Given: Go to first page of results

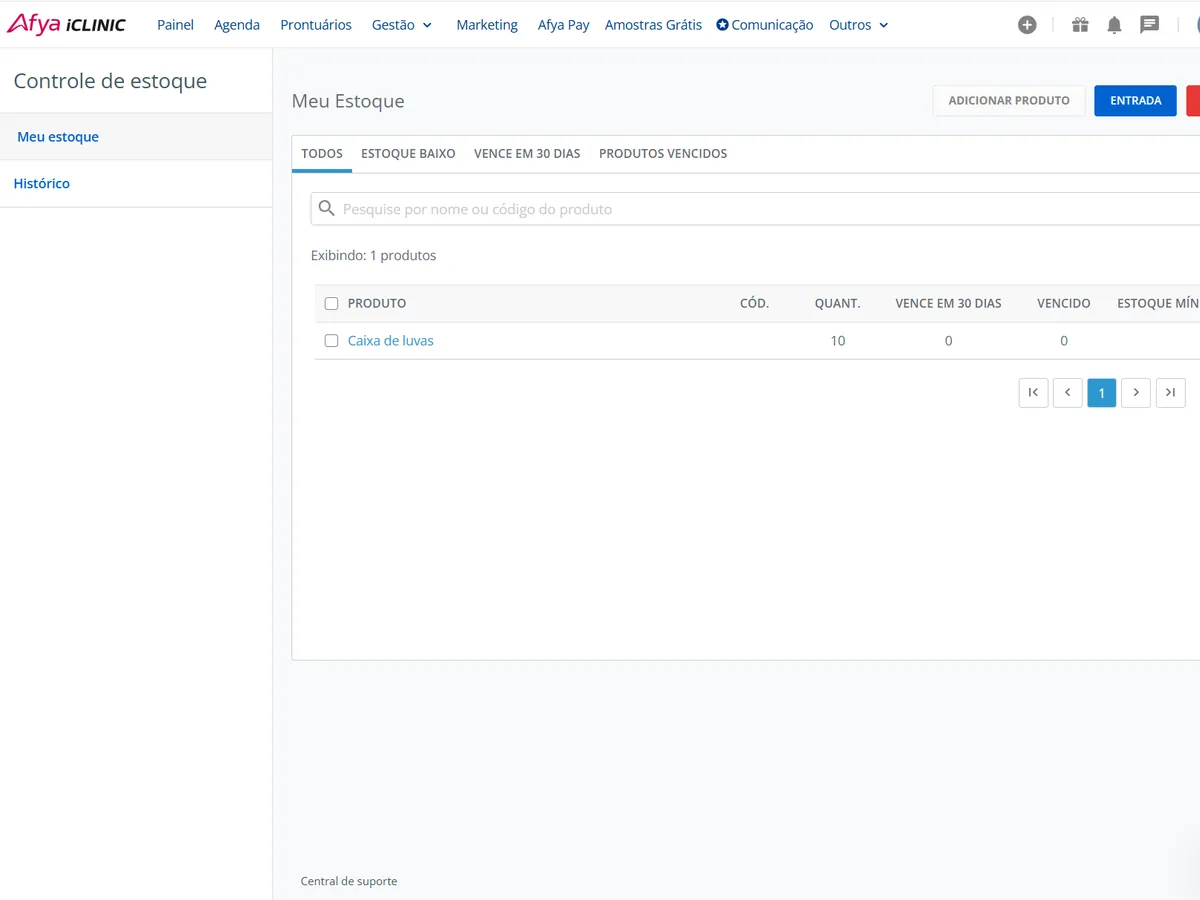Looking at the screenshot, I should [x=1033, y=393].
